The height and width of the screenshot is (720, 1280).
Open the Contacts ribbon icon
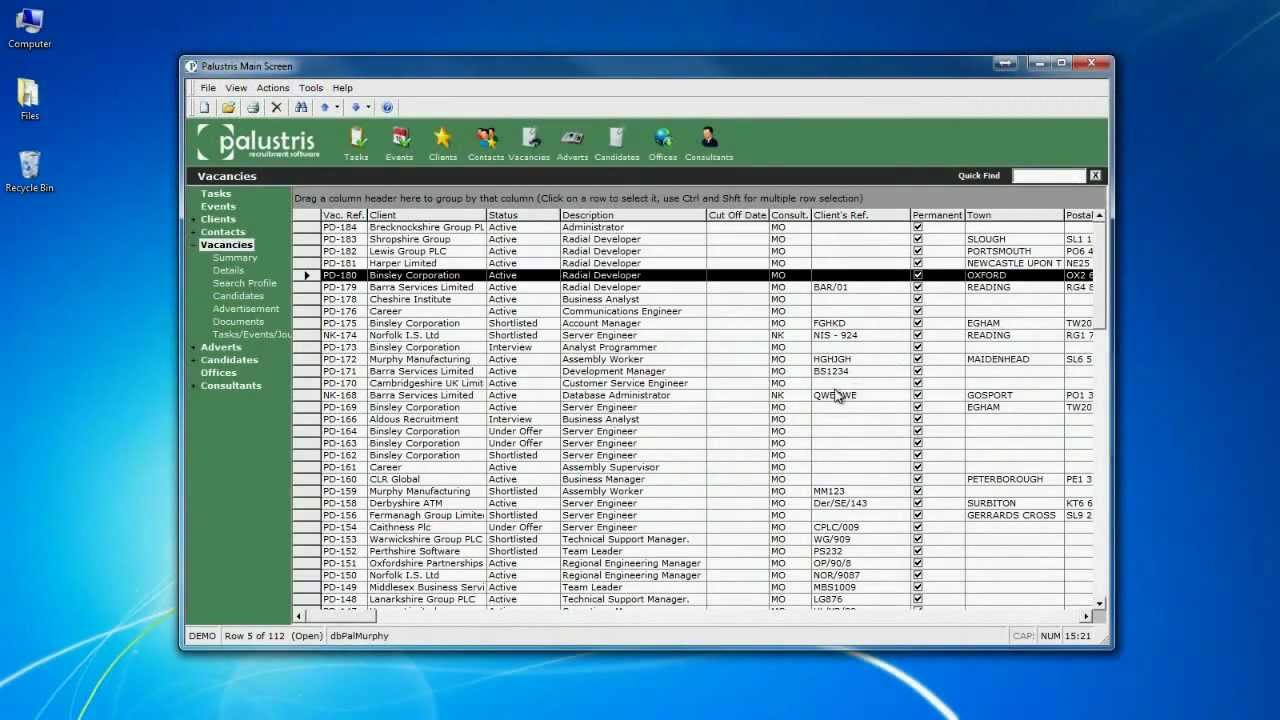click(x=486, y=143)
